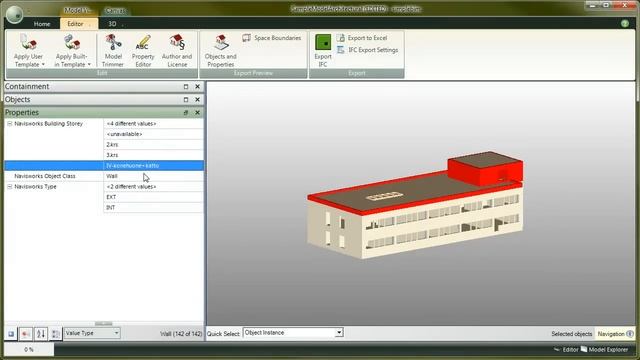This screenshot has width=640, height=360.
Task: Click the first properties toolbar icon
Action: click(11, 334)
